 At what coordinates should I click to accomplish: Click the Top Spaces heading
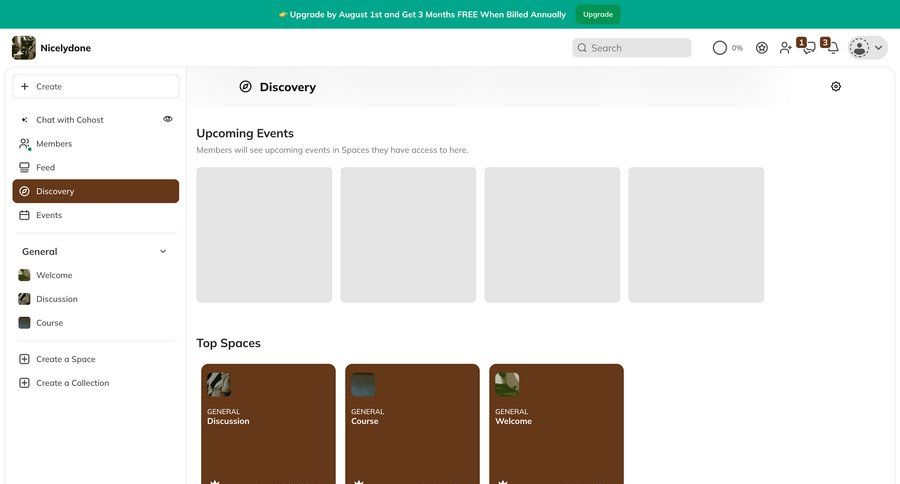(228, 343)
